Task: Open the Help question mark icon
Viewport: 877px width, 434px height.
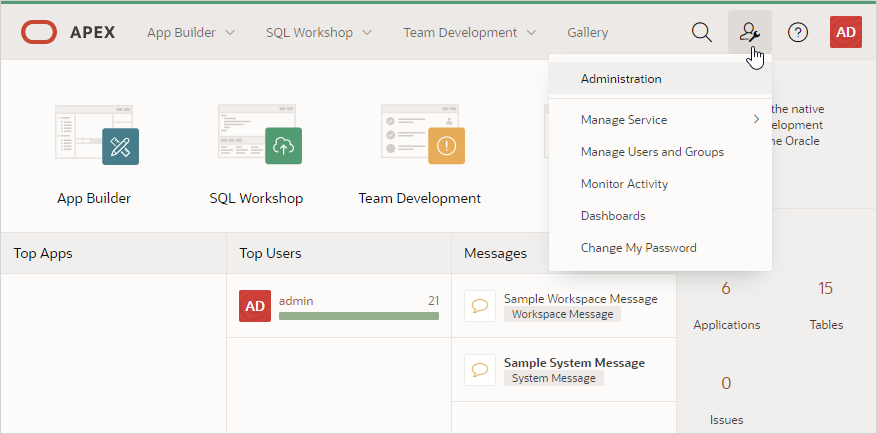Action: pyautogui.click(x=798, y=32)
